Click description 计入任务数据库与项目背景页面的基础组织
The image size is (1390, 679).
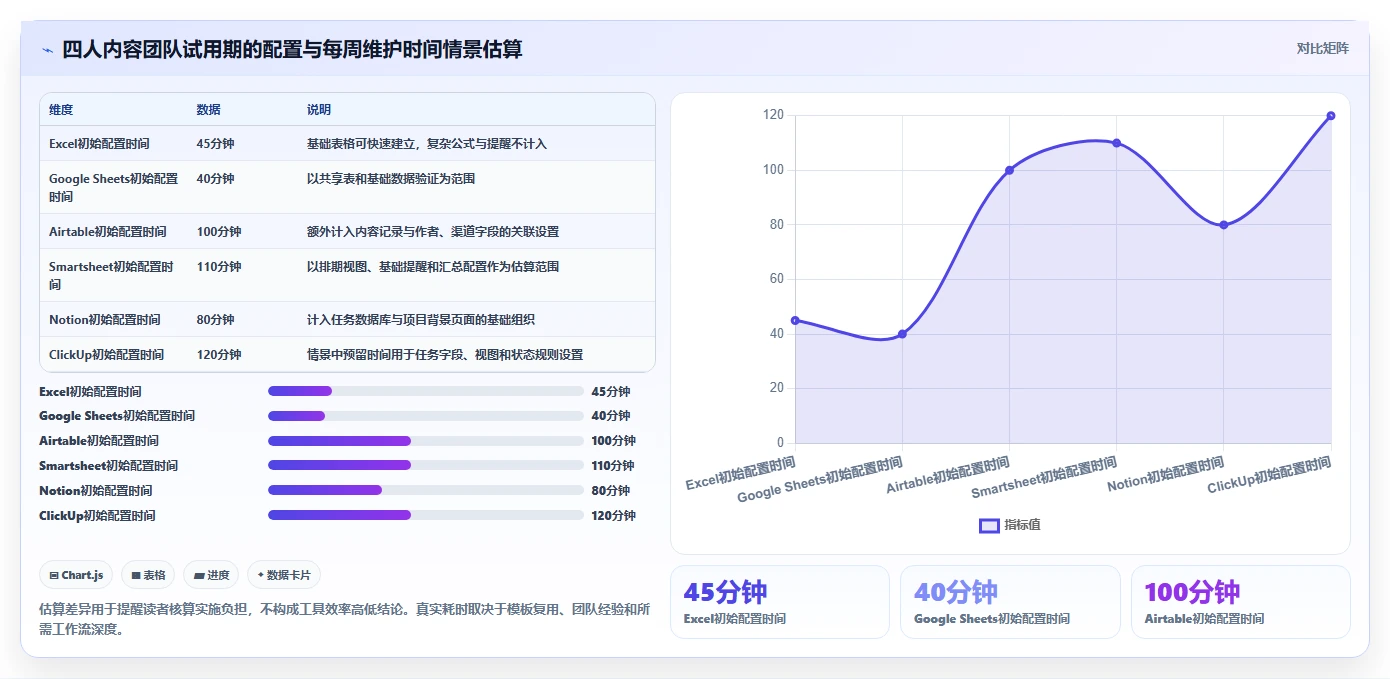pos(421,320)
